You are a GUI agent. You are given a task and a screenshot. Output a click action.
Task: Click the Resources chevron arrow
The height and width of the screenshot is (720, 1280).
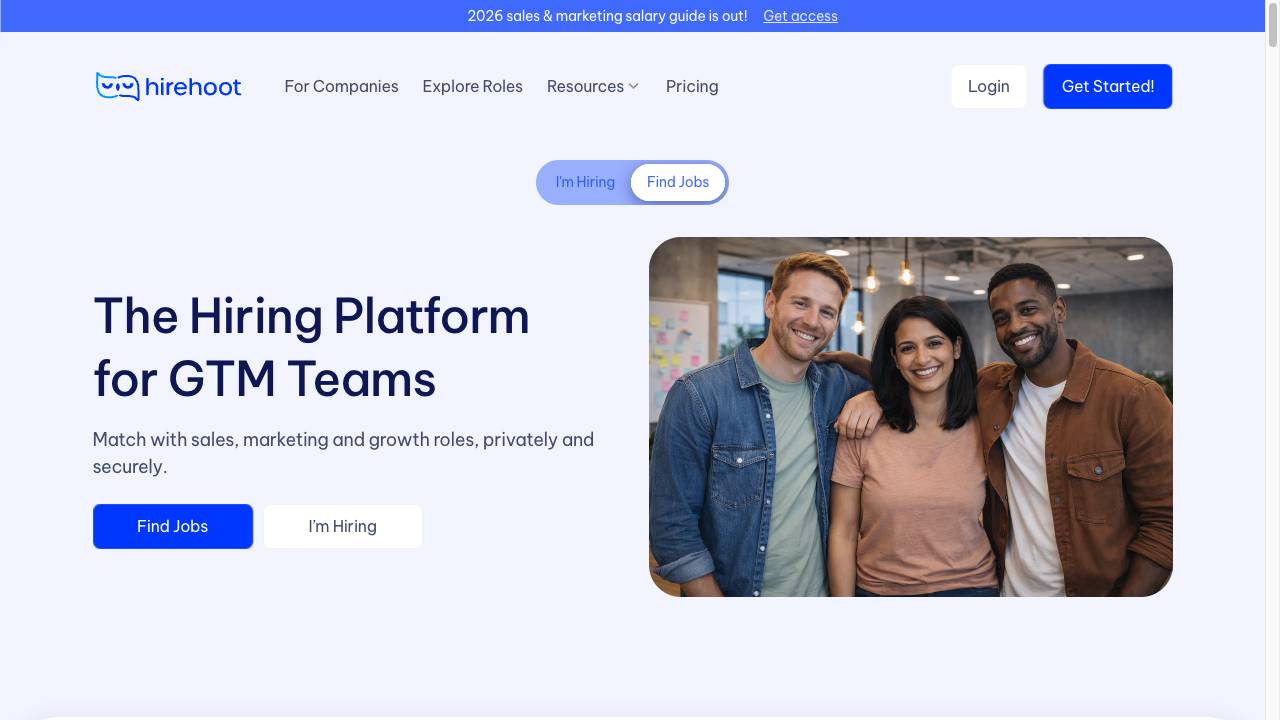(633, 86)
